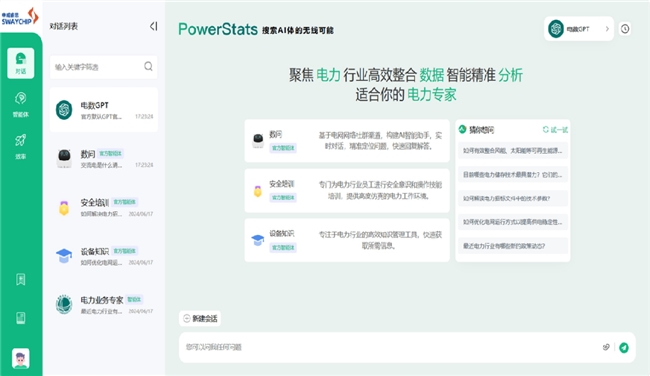Click the PowerStats title
Viewport: 650px width, 376px height.
click(218, 29)
